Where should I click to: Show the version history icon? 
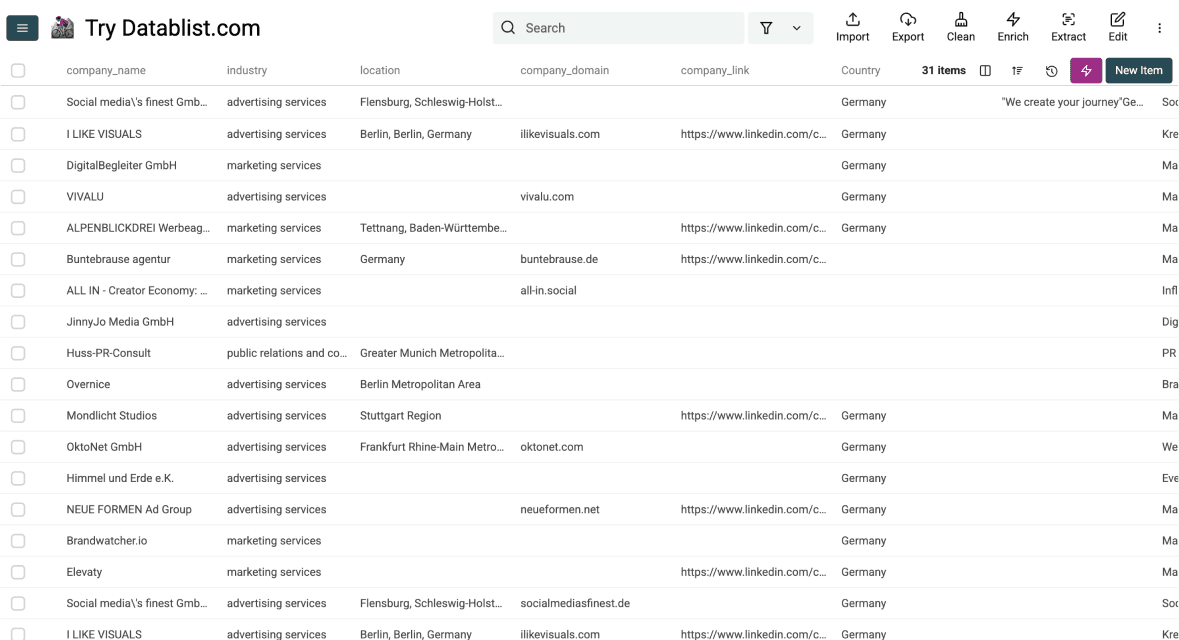1051,71
